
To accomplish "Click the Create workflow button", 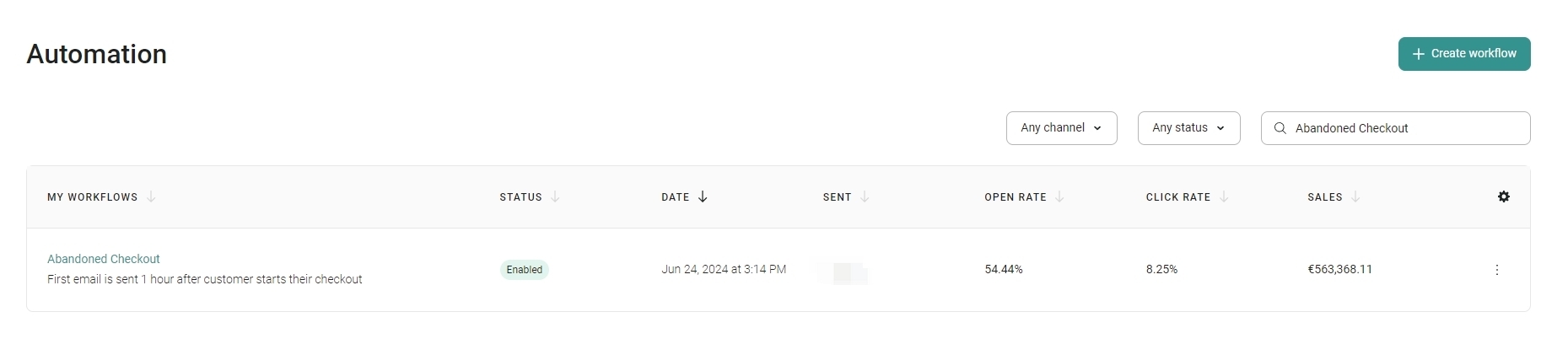I will pyautogui.click(x=1463, y=54).
